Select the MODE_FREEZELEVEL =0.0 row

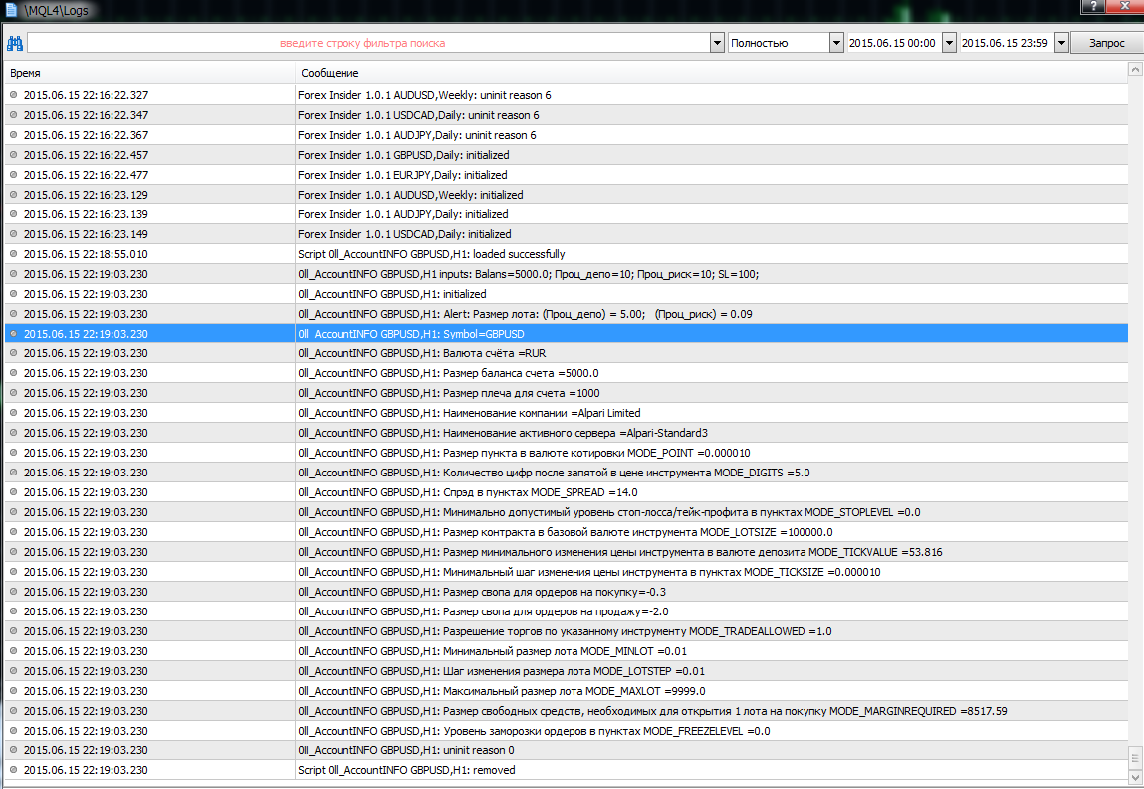point(566,731)
